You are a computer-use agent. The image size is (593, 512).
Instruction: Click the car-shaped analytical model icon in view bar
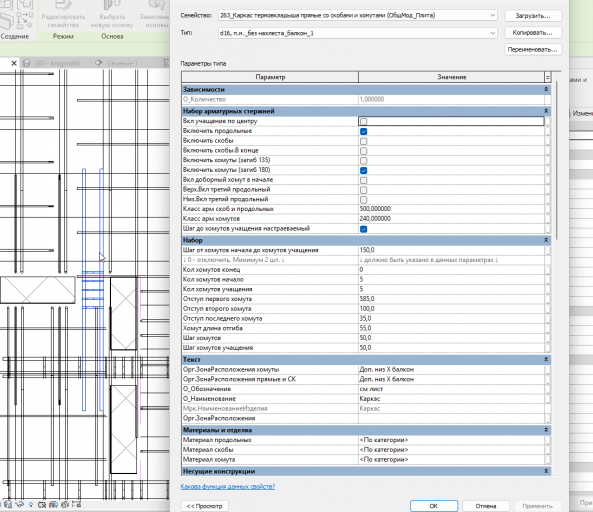point(53,504)
